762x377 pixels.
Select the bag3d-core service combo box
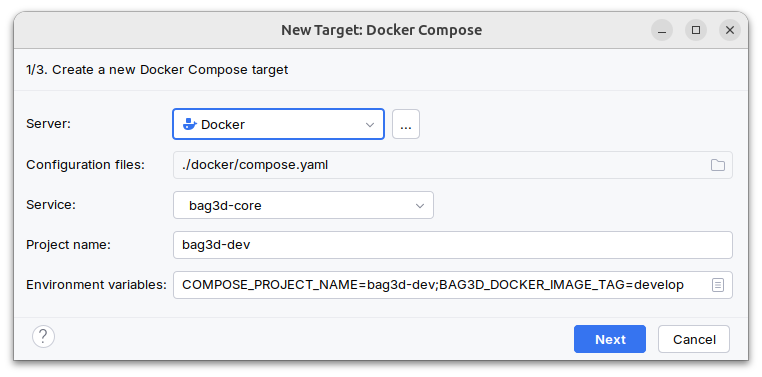pos(303,205)
